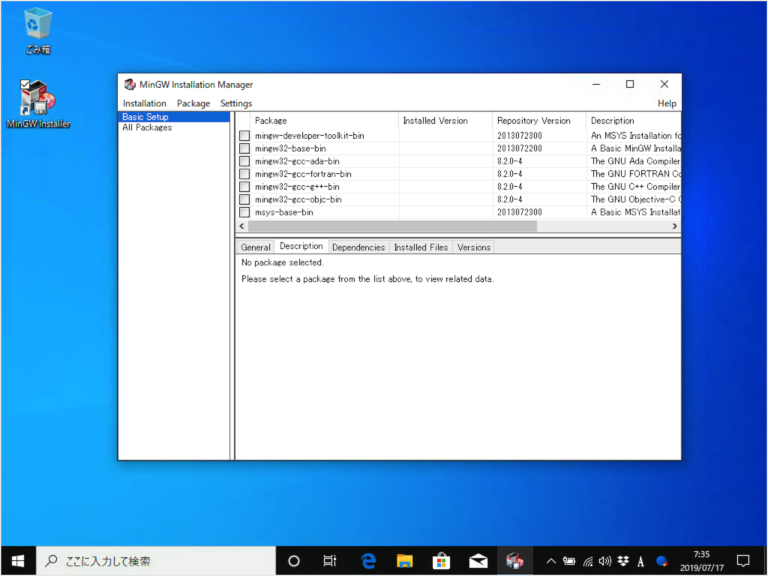This screenshot has width=768, height=576.
Task: Click the blue tray icon beside clock
Action: (662, 561)
